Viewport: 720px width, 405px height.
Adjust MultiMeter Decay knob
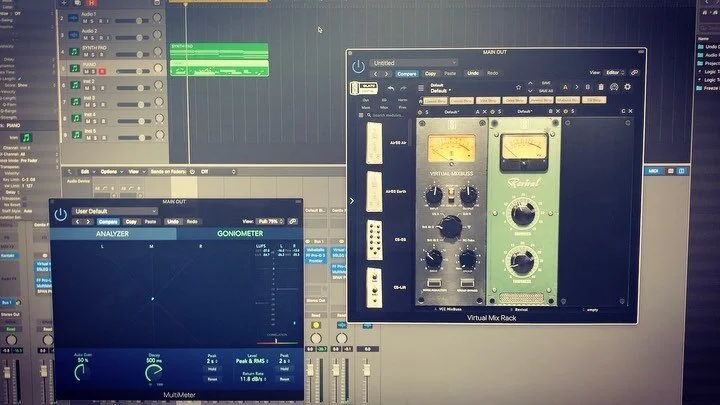pyautogui.click(x=153, y=372)
